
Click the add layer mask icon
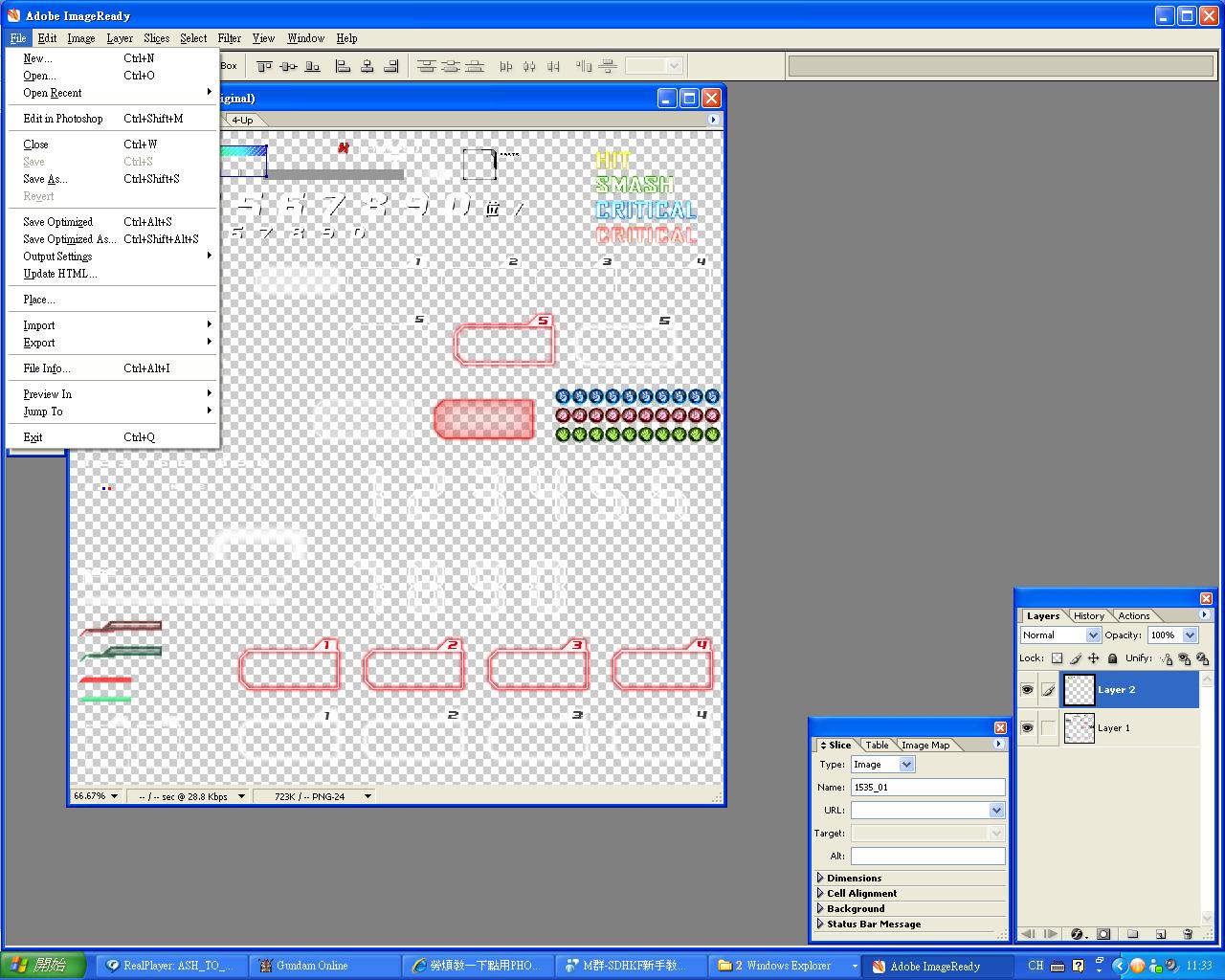1103,934
